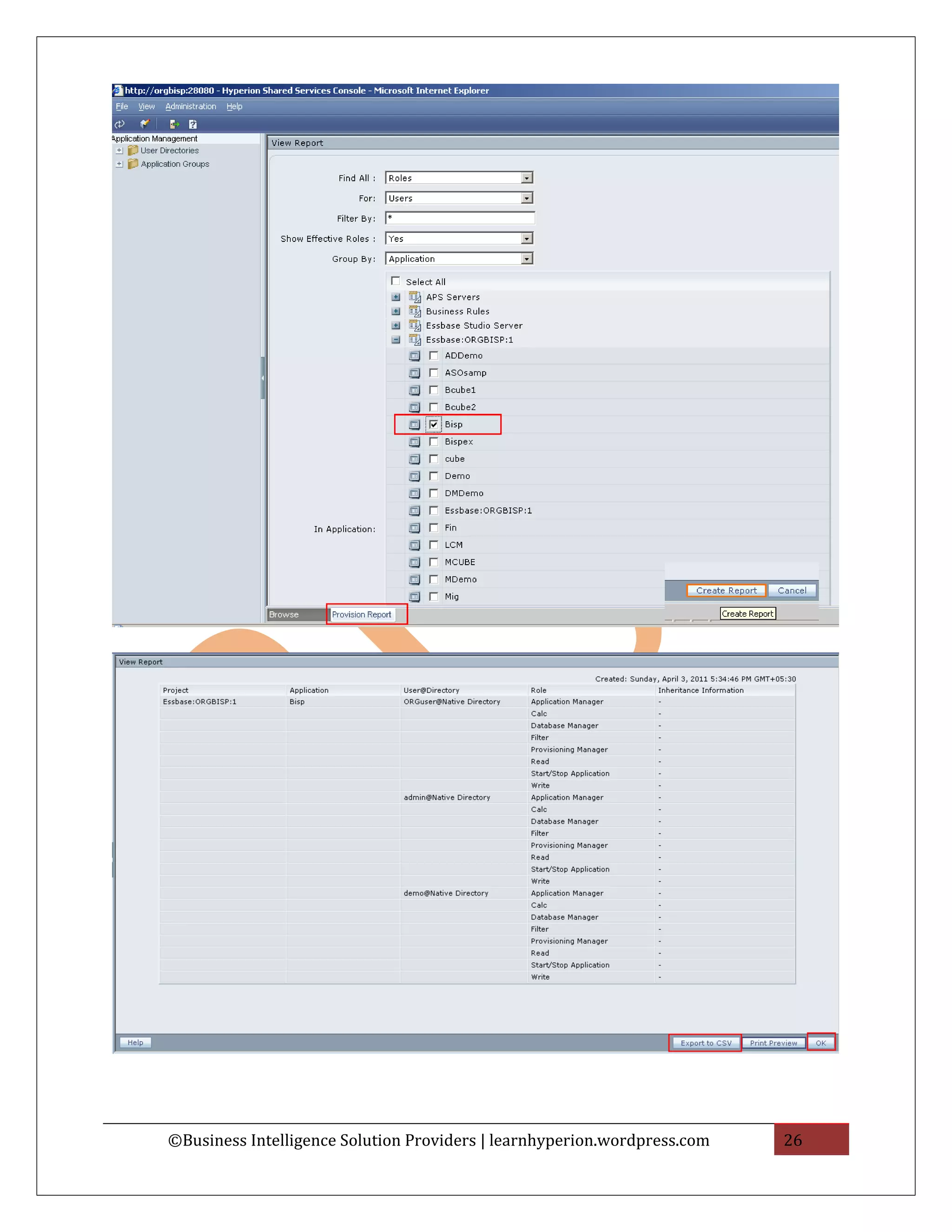Click the Create Report button
The width and height of the screenshot is (952, 1232).
tap(727, 590)
